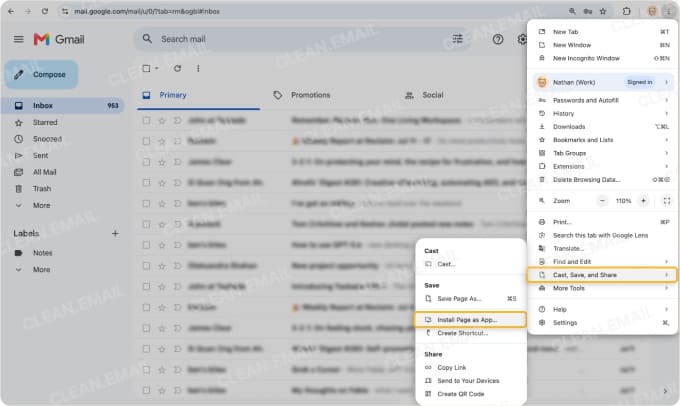680x406 pixels.
Task: Open the Inbox folder in sidebar
Action: pos(63,105)
